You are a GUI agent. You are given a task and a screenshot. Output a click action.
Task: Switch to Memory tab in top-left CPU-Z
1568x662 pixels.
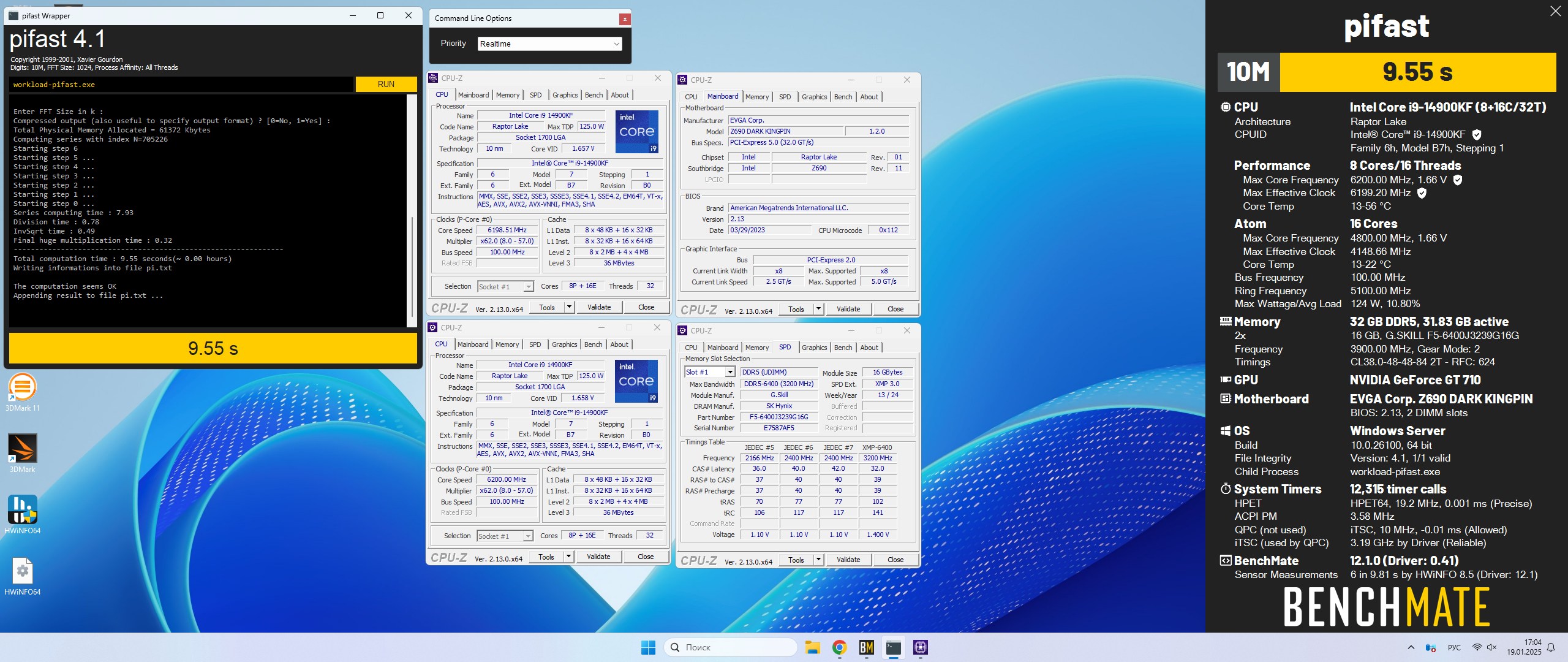[x=508, y=95]
